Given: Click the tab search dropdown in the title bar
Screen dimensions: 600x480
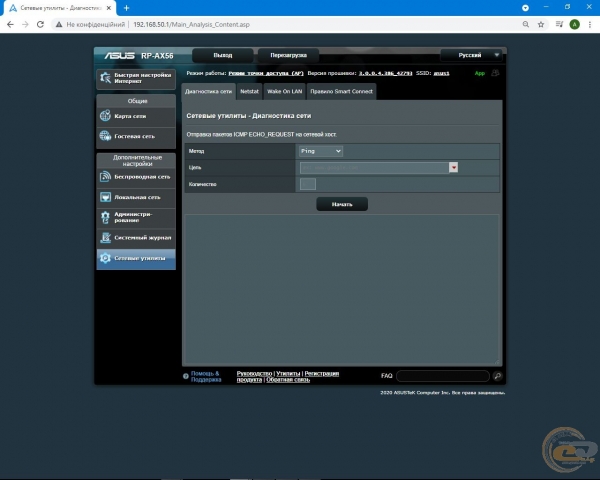Looking at the screenshot, I should (525, 8).
